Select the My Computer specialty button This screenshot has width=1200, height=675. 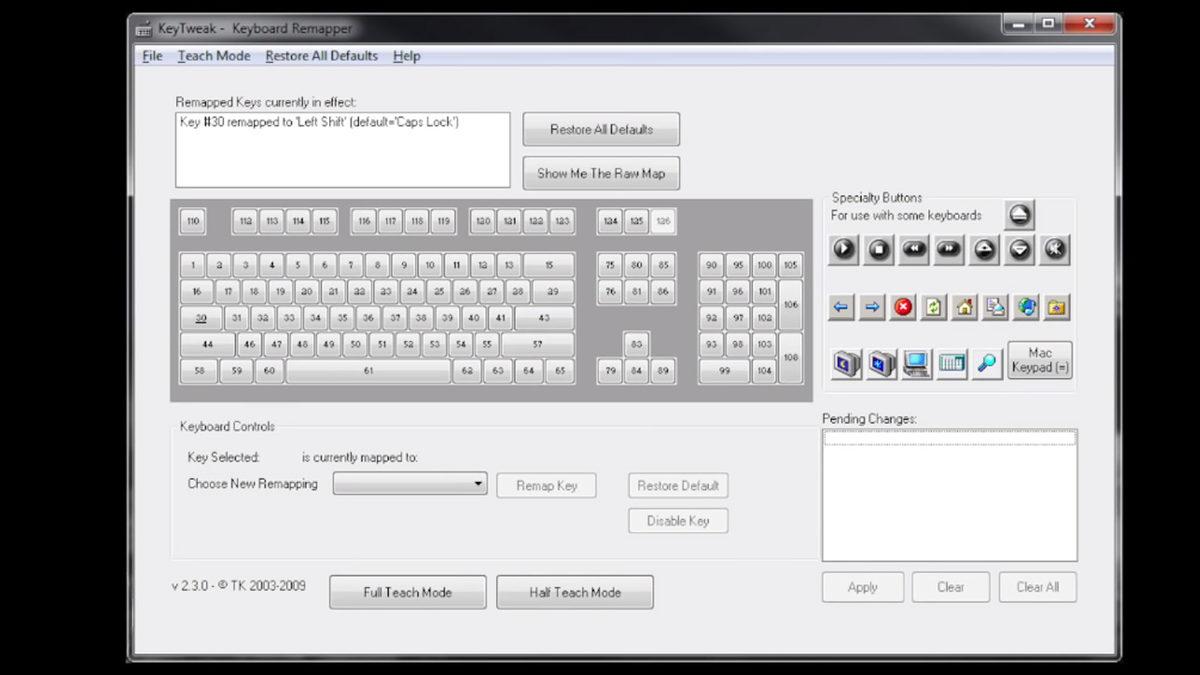click(x=915, y=363)
